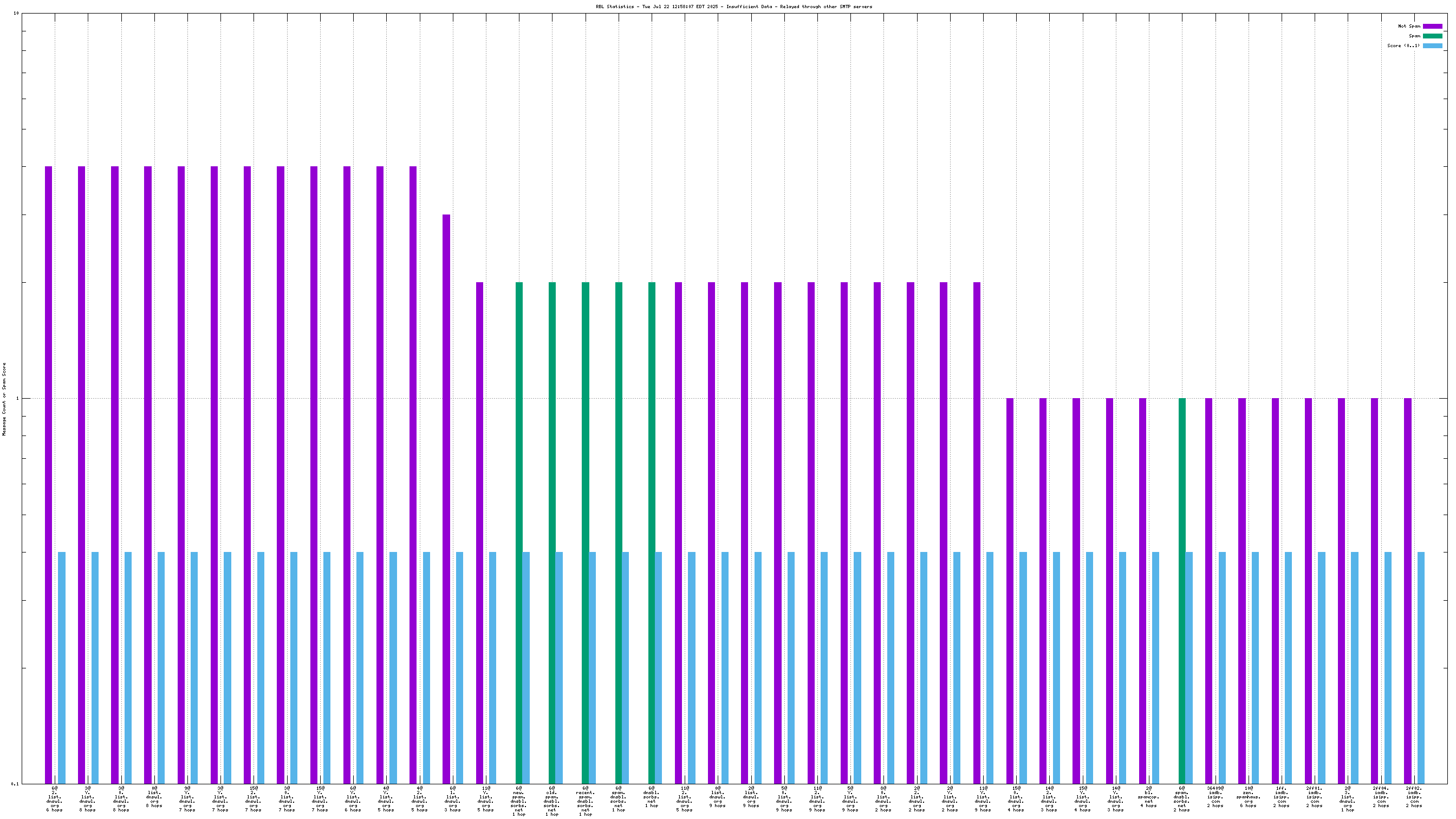This screenshot has height=819, width=1456.
Task: Click the 2ff02.iadb.isipp.com axis label
Action: [1414, 796]
